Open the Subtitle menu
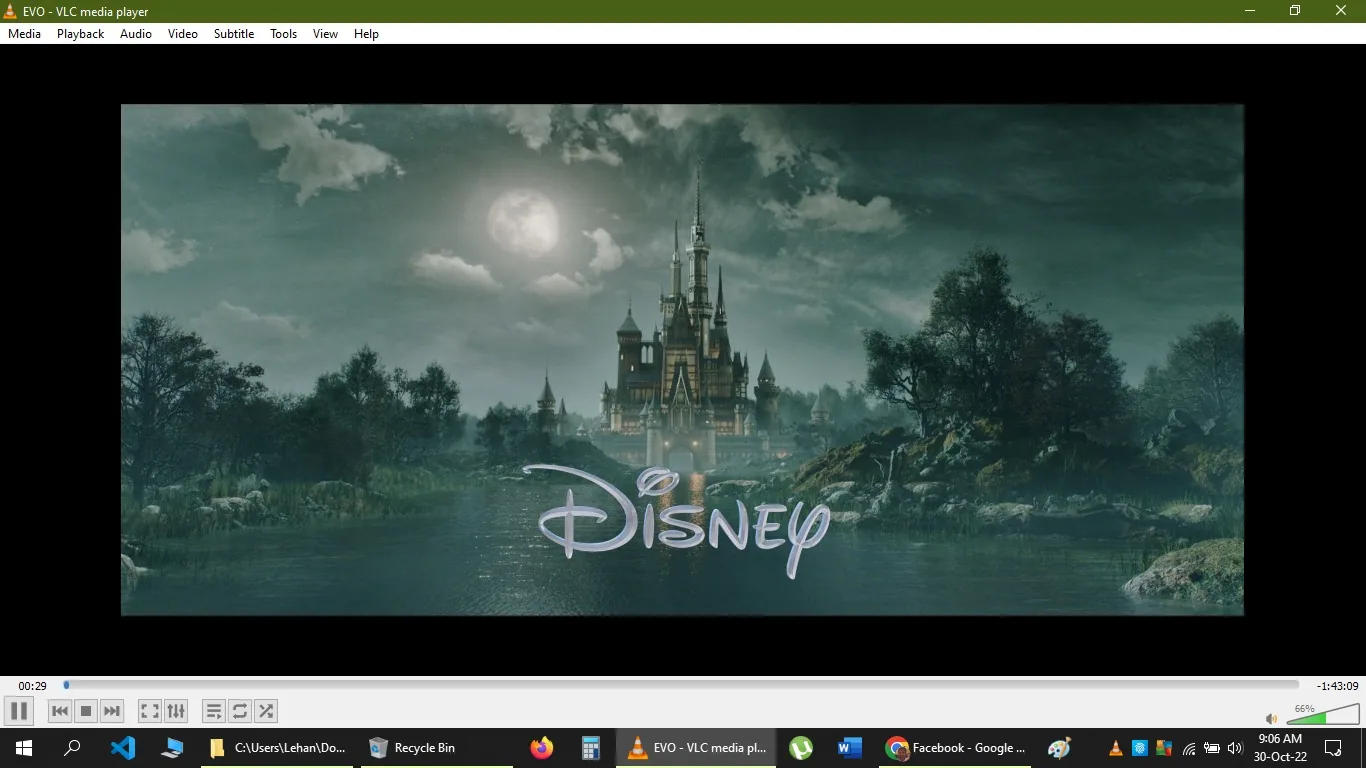This screenshot has height=768, width=1366. point(233,33)
